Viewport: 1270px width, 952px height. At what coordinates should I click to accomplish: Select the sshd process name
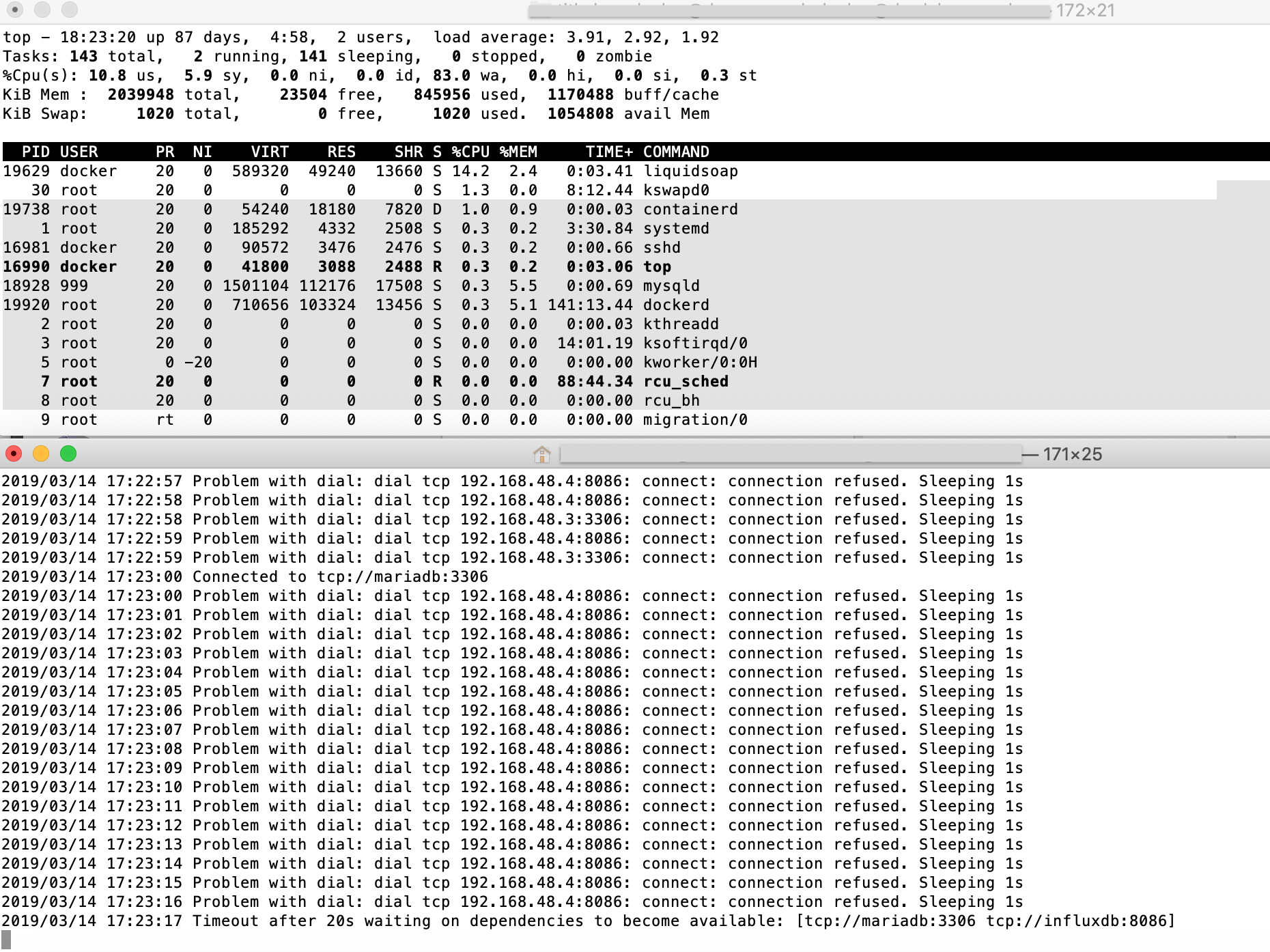pyautogui.click(x=662, y=247)
